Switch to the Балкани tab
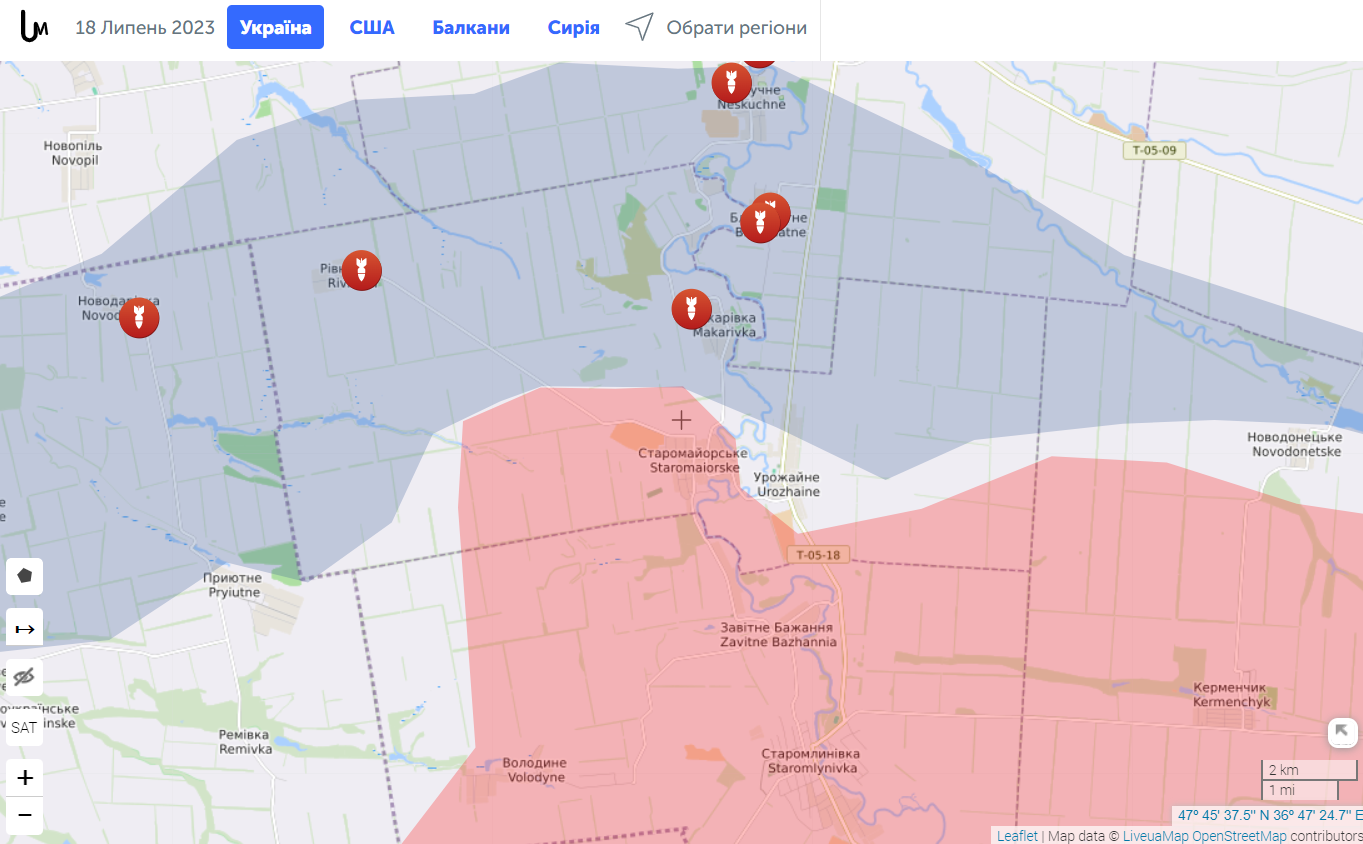The image size is (1363, 844). [x=471, y=28]
